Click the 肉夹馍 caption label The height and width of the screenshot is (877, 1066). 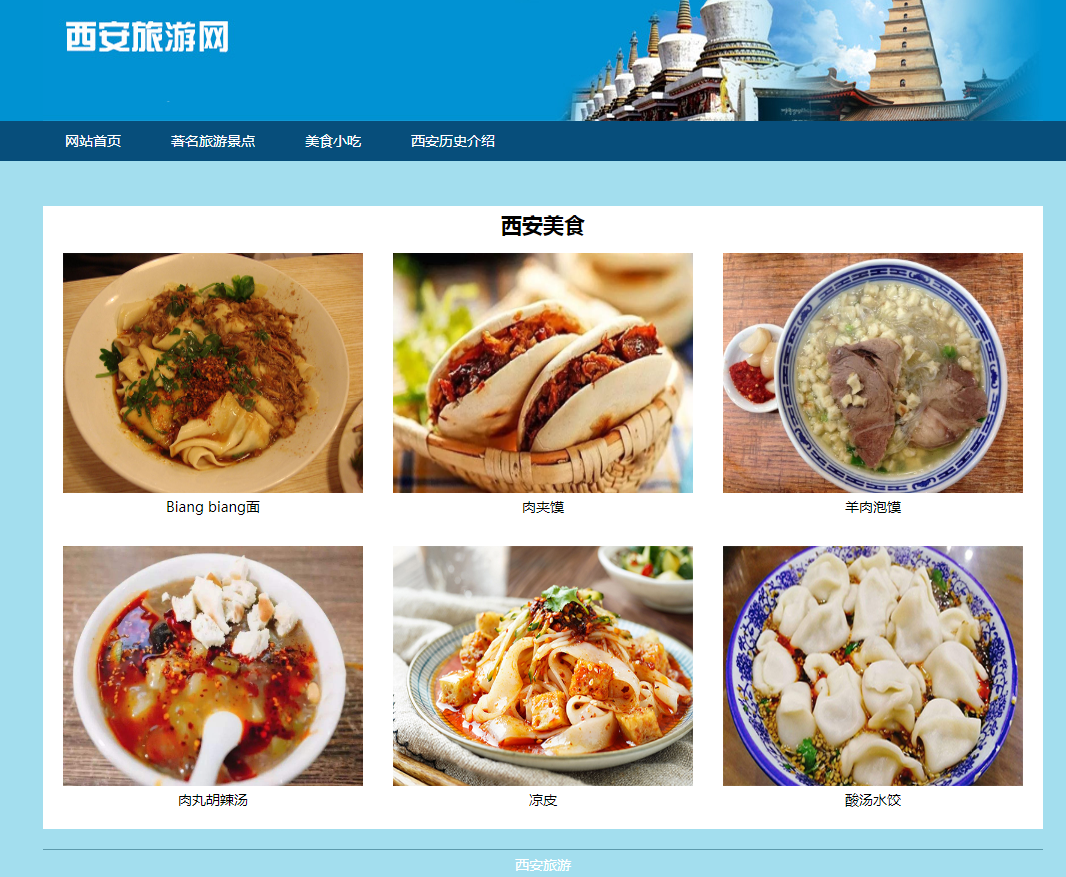(543, 507)
